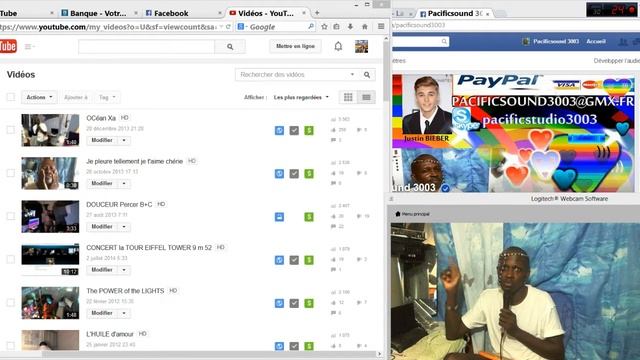Search videos with magnifier in Vidéos header
The width and height of the screenshot is (640, 360).
pyautogui.click(x=367, y=75)
